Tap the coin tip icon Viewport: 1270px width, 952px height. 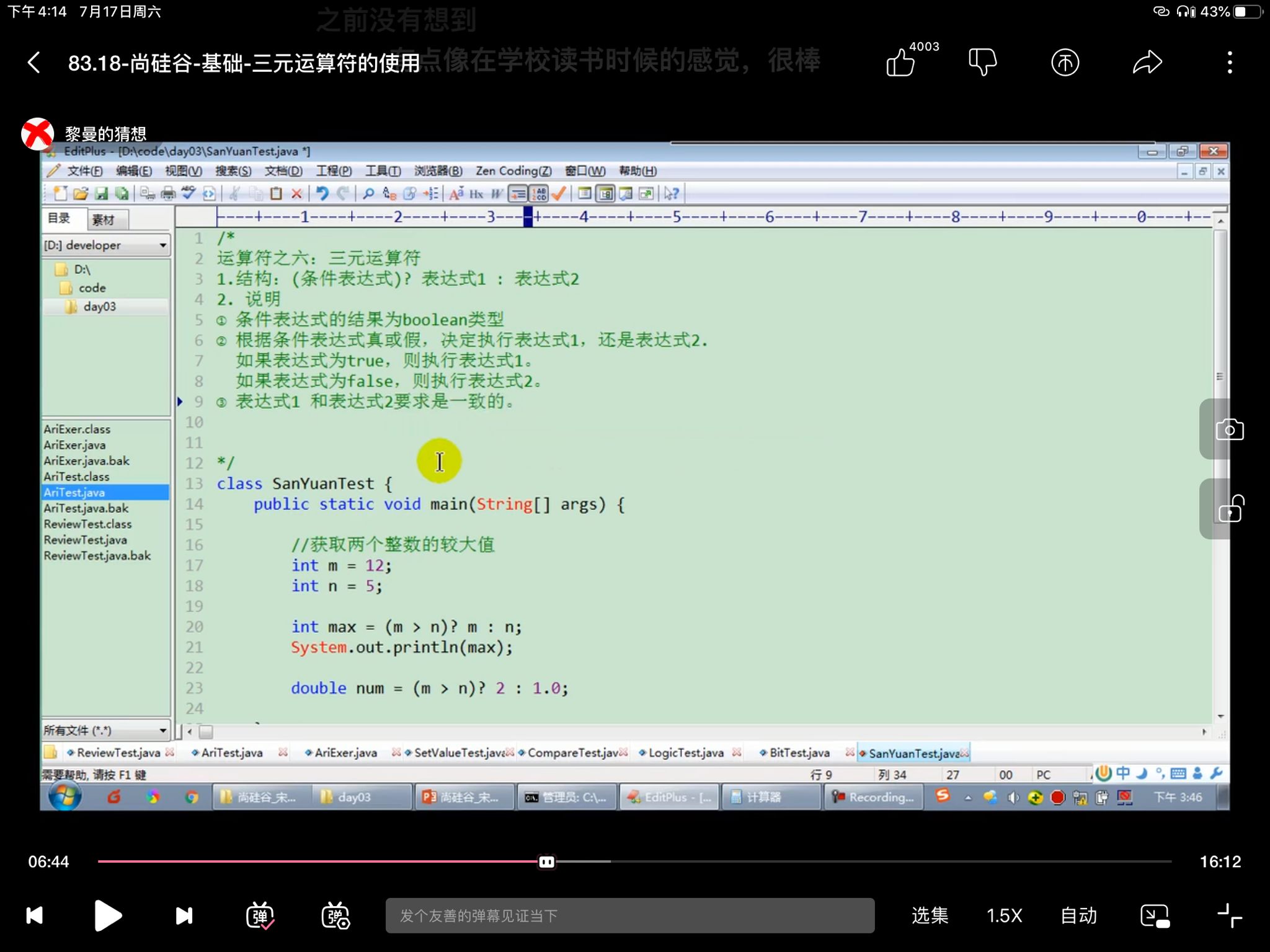1065,63
